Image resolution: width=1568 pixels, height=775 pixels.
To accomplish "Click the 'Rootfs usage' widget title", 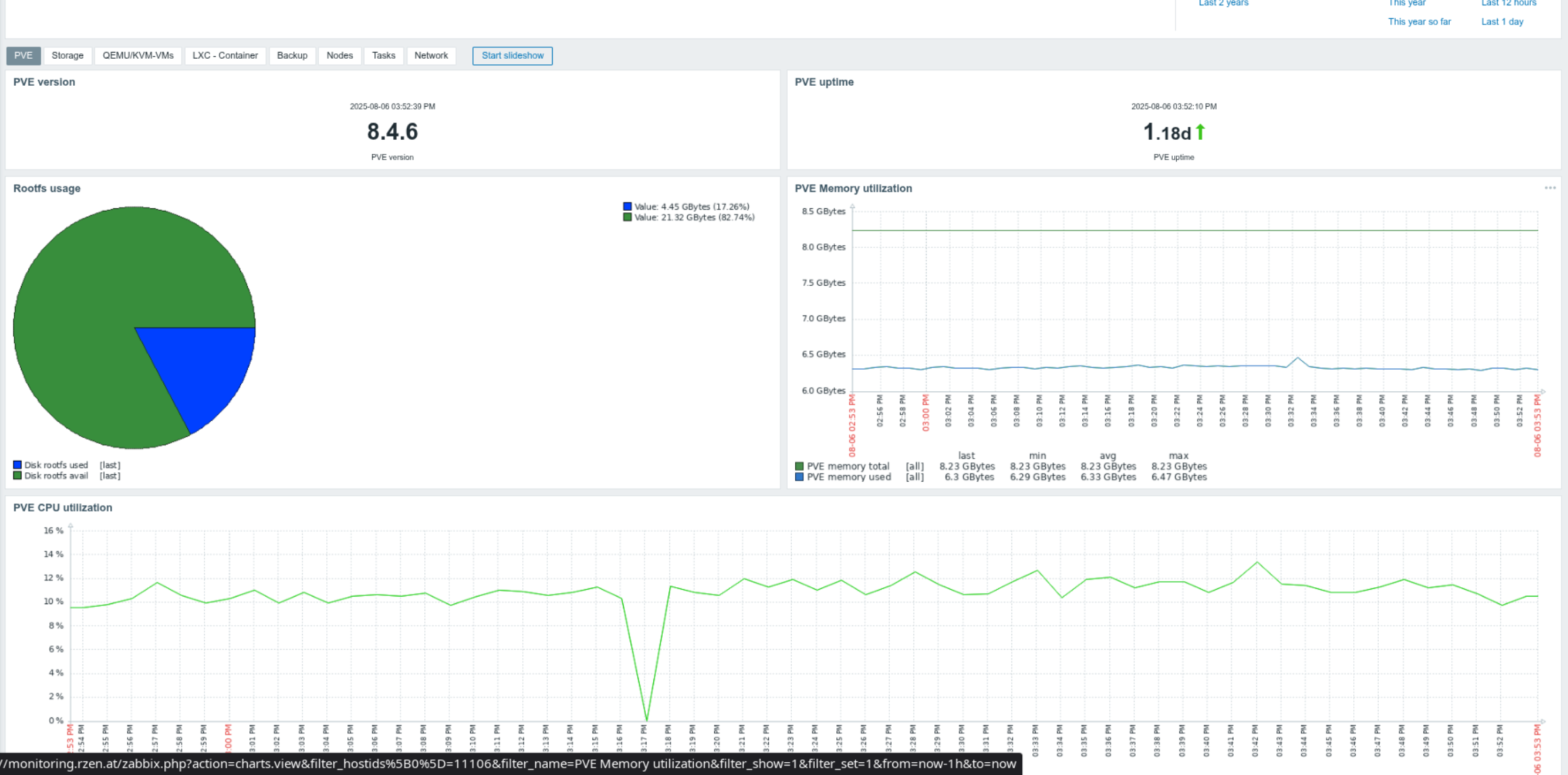I will (47, 189).
